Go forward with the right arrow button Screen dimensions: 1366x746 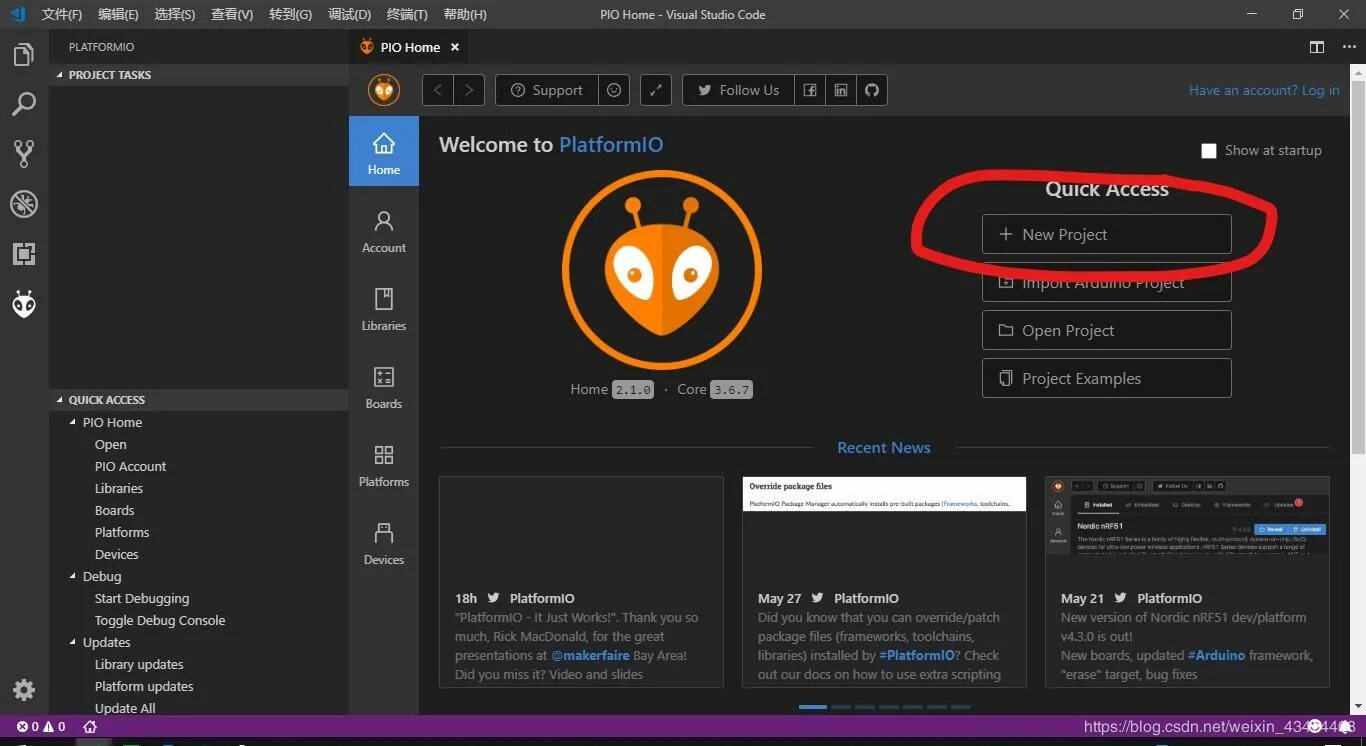469,90
